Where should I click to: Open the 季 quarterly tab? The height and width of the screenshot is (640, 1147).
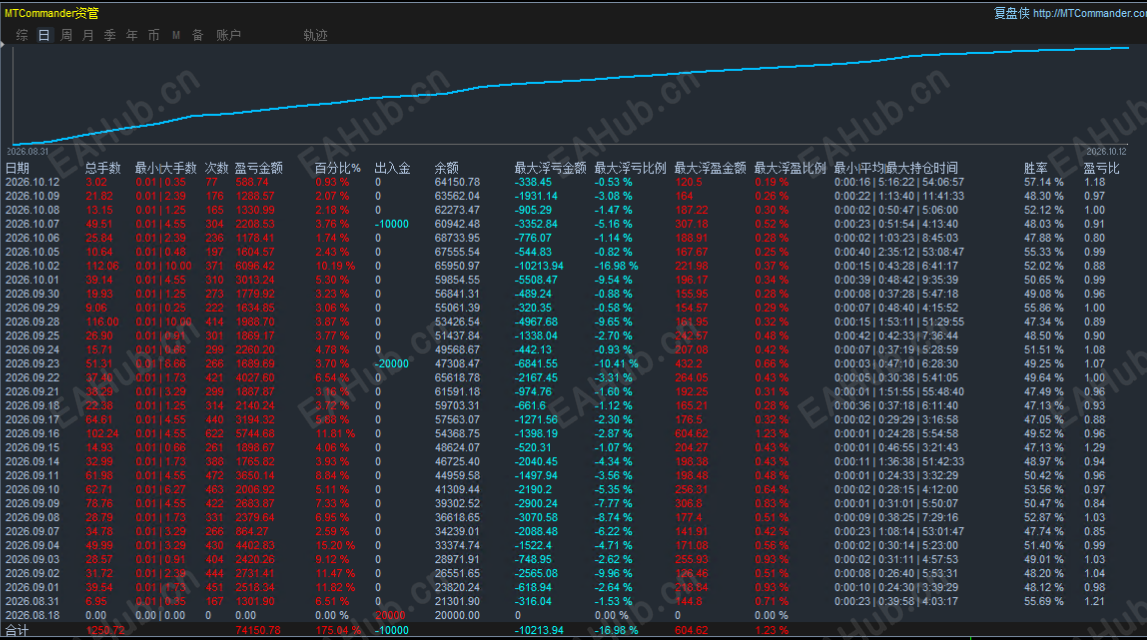pos(110,35)
